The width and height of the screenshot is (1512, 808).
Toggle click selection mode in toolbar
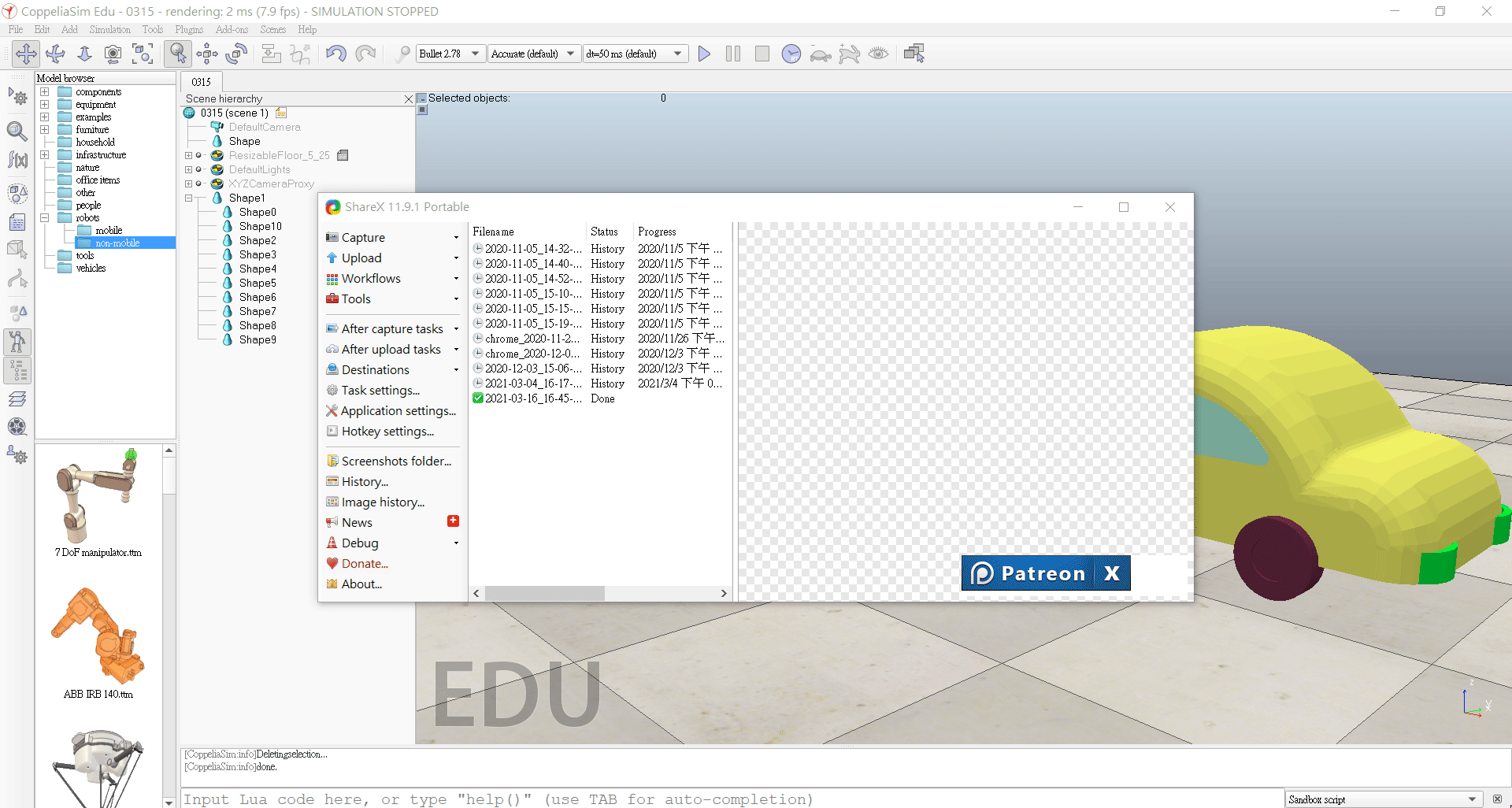(178, 54)
